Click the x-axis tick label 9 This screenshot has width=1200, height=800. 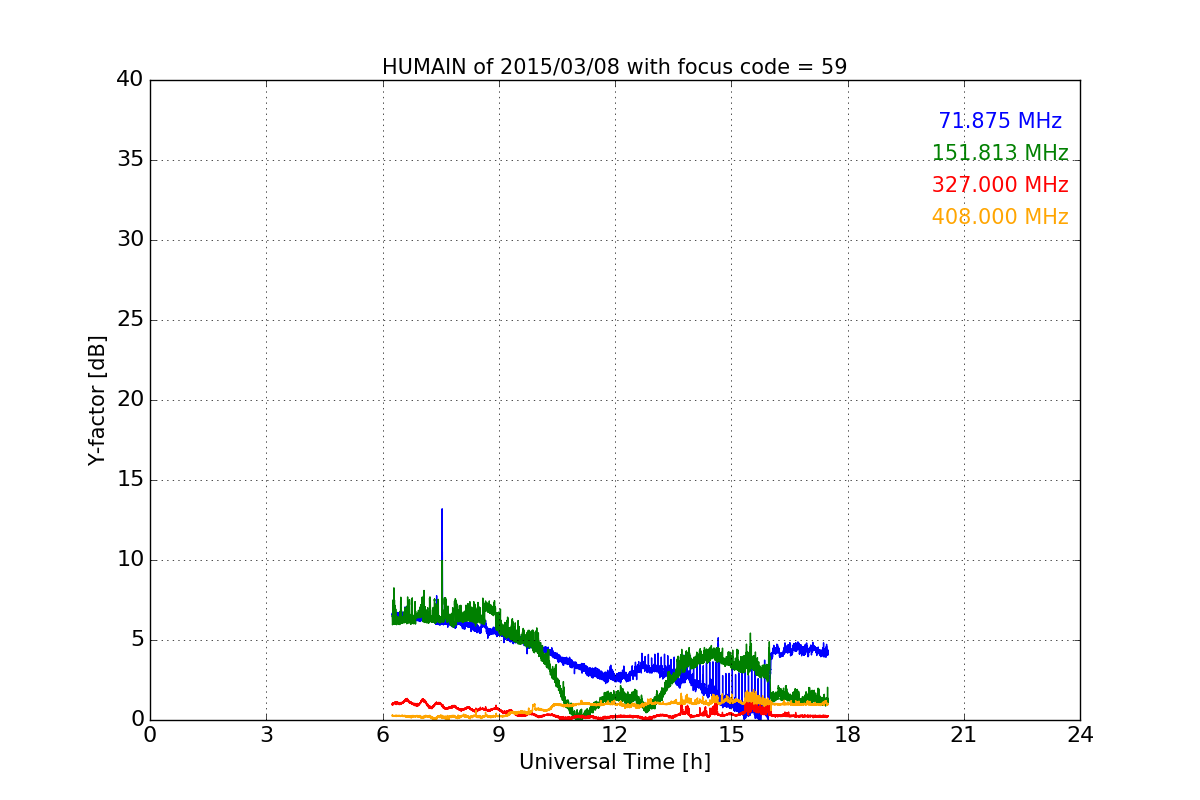click(499, 734)
